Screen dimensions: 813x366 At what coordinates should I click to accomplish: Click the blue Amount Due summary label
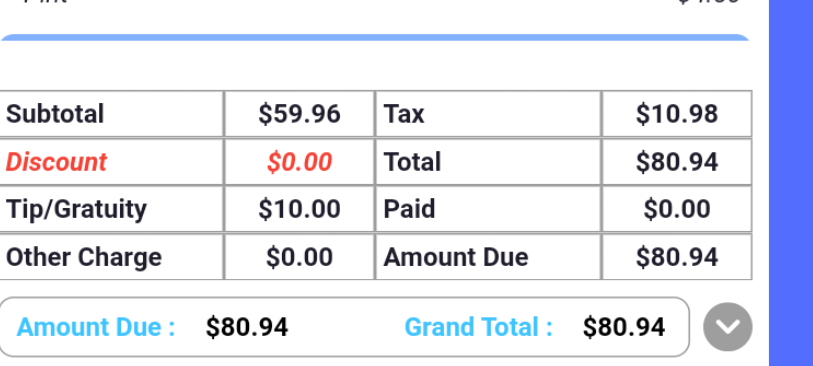coord(96,327)
